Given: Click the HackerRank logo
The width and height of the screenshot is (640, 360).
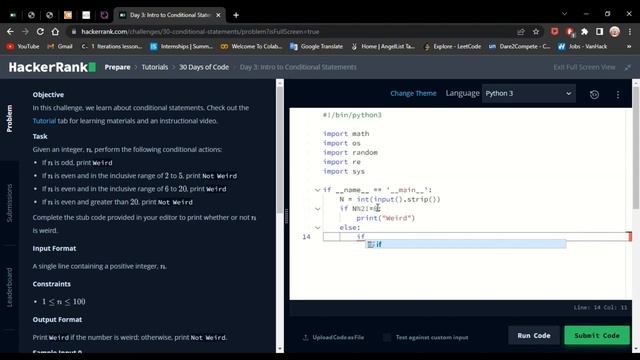Looking at the screenshot, I should [x=52, y=67].
